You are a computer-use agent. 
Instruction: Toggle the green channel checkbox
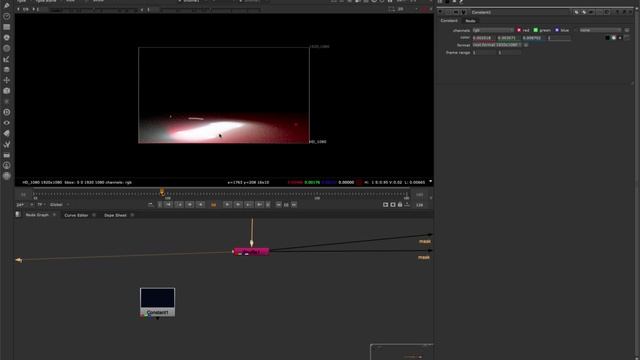[536, 30]
